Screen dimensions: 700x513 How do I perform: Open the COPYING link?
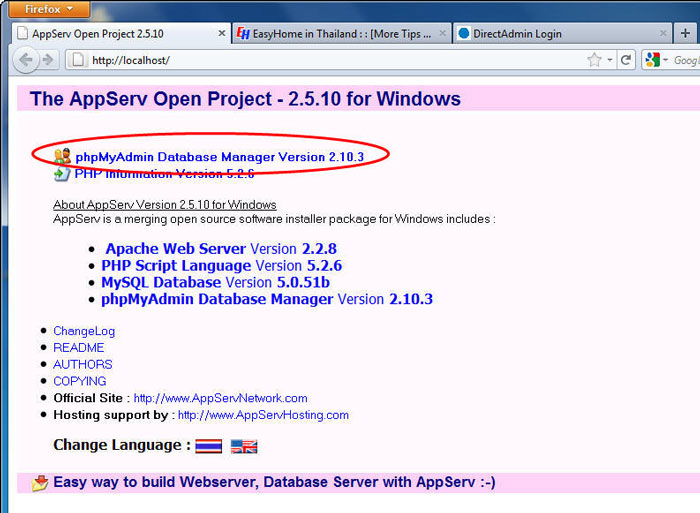[x=79, y=381]
